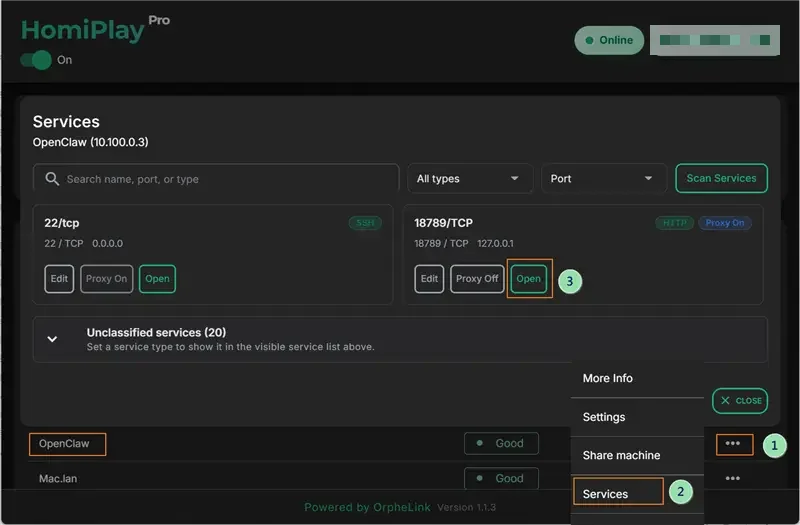
Task: Click the OpenClaw (10.100.0.3) subtitle
Action: (x=90, y=142)
